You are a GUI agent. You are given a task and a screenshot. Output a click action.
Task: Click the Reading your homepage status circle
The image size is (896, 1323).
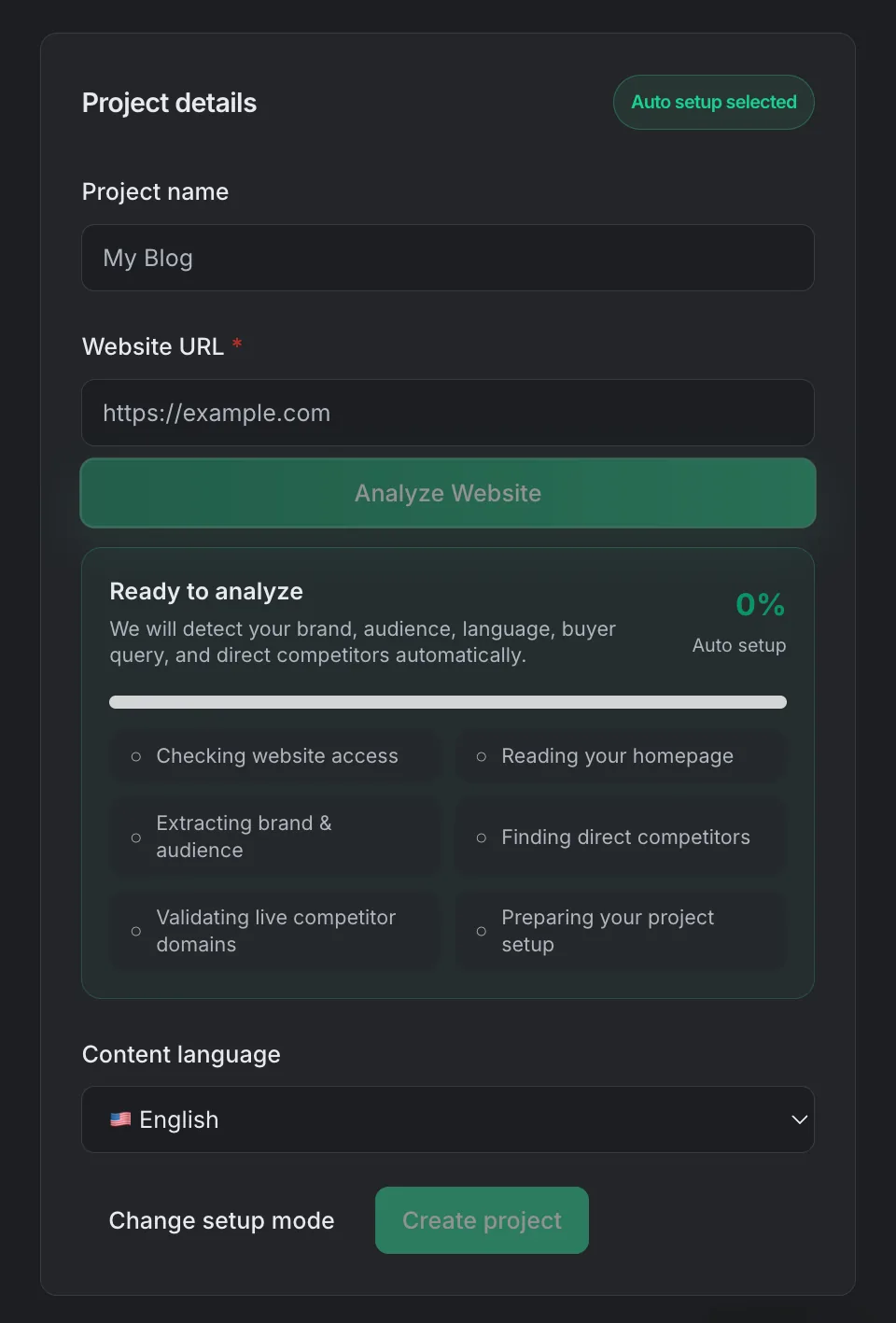[x=482, y=756]
